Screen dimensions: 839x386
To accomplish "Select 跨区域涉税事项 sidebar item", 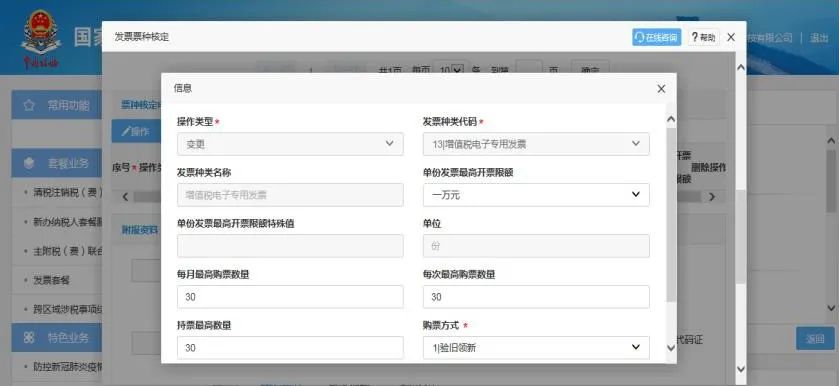I will click(68, 309).
